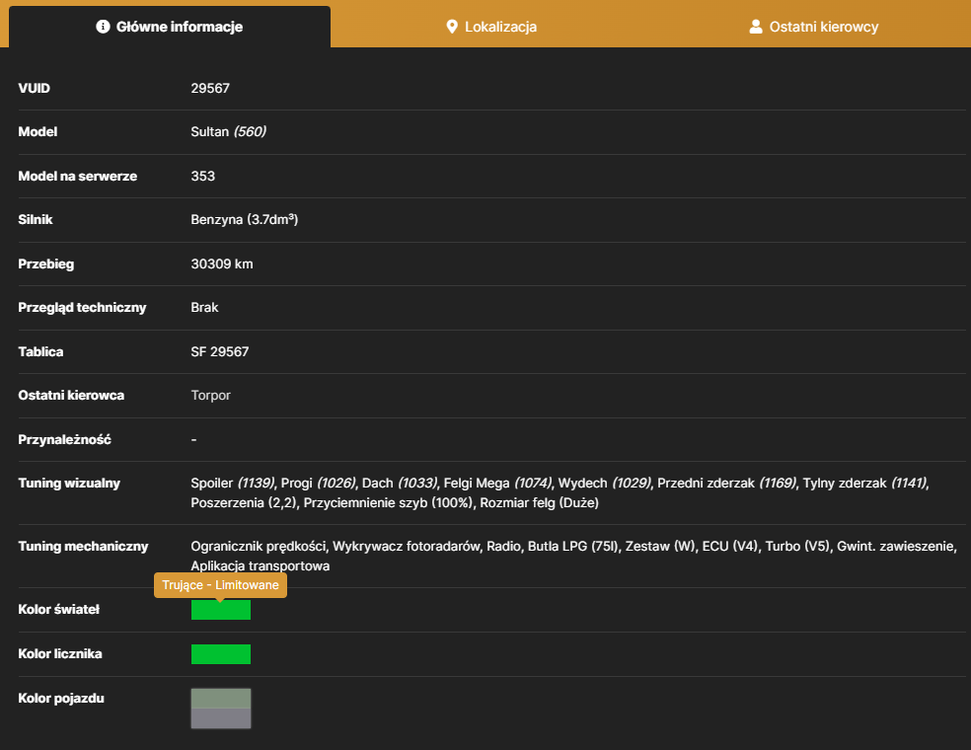Screen dimensions: 971x750
Task: Click the Wykrywacz fotoradarów entry
Action: click(x=406, y=546)
